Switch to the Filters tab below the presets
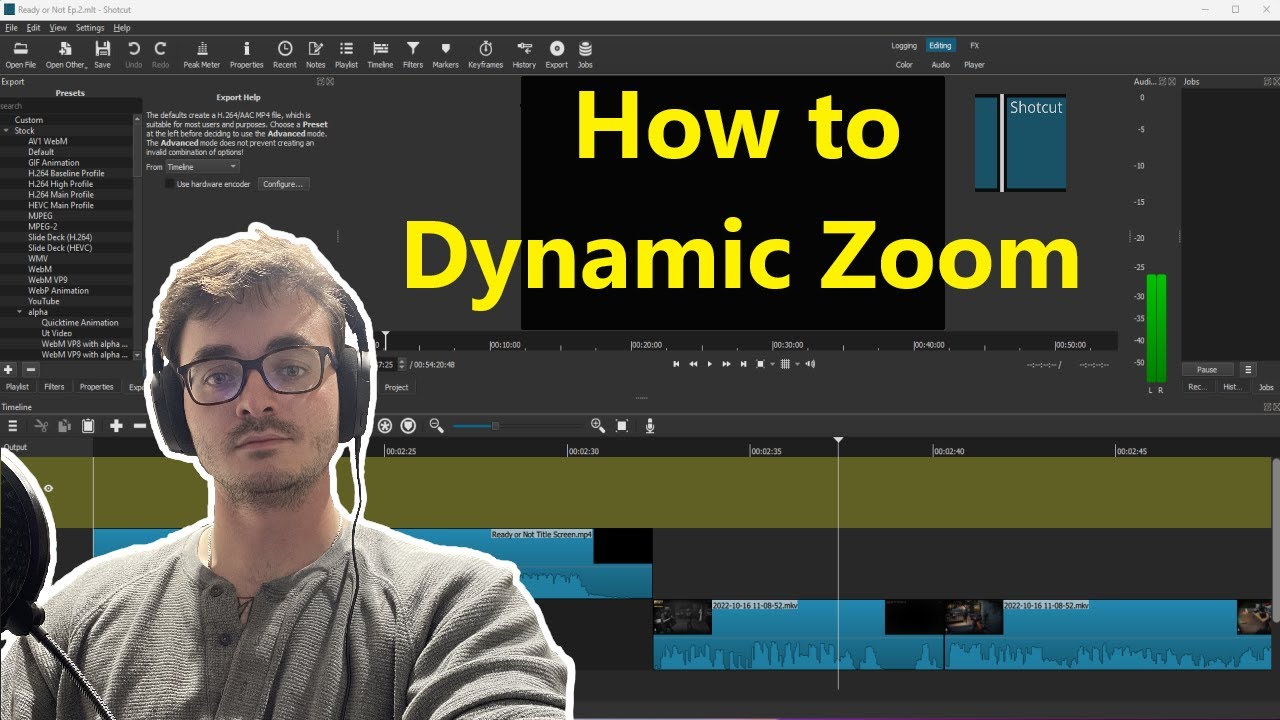The height and width of the screenshot is (720, 1280). [54, 387]
